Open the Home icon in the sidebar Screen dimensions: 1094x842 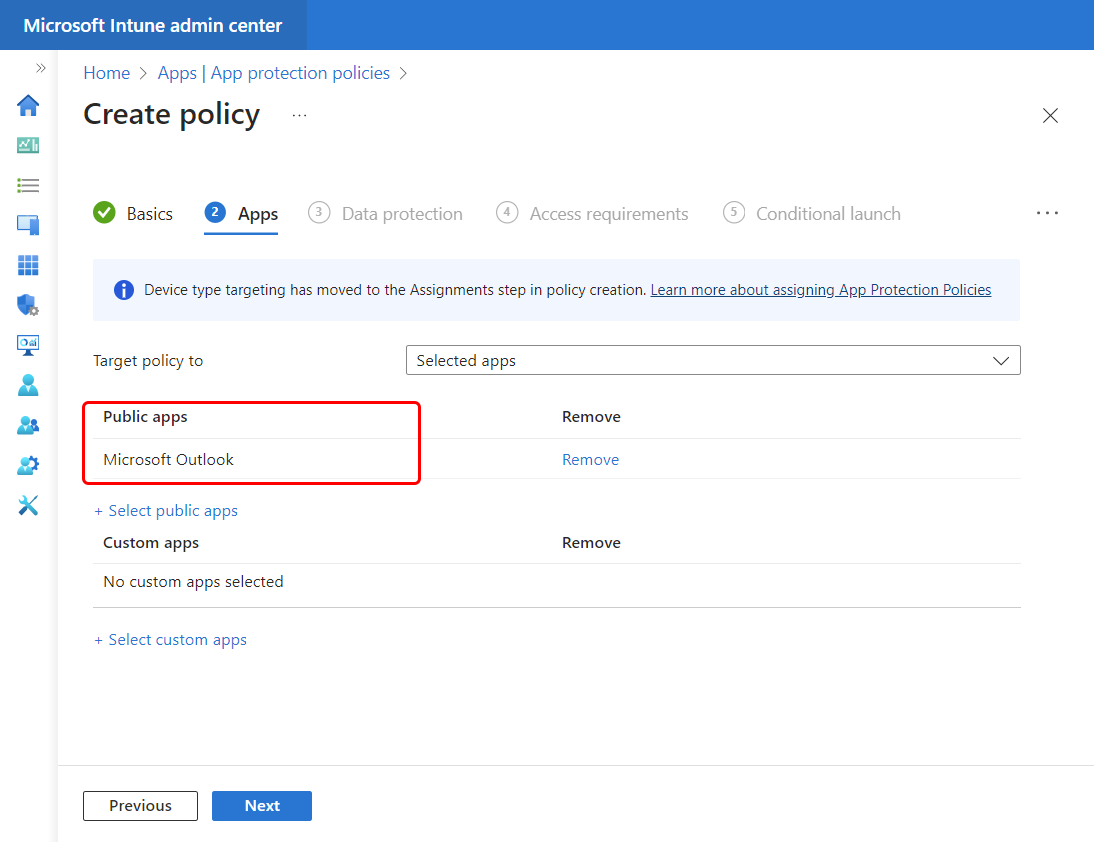pyautogui.click(x=27, y=105)
